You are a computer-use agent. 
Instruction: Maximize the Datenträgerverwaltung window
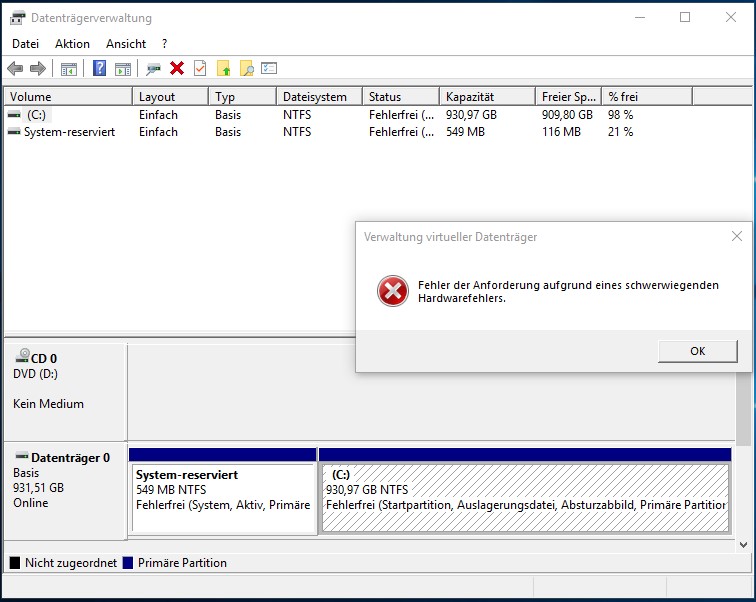pos(685,17)
